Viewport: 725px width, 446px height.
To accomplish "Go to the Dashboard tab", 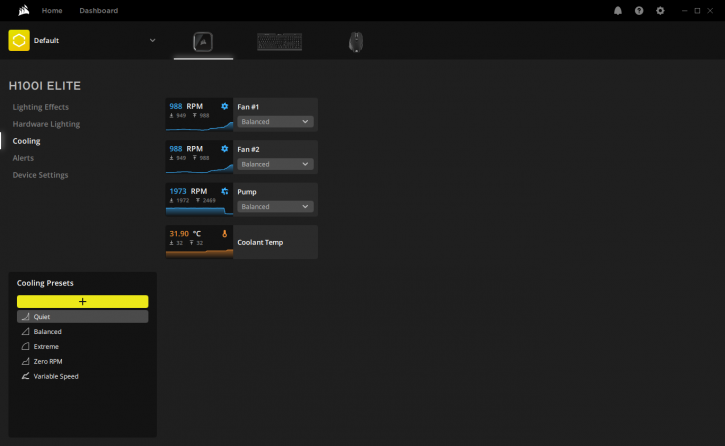I will (98, 11).
